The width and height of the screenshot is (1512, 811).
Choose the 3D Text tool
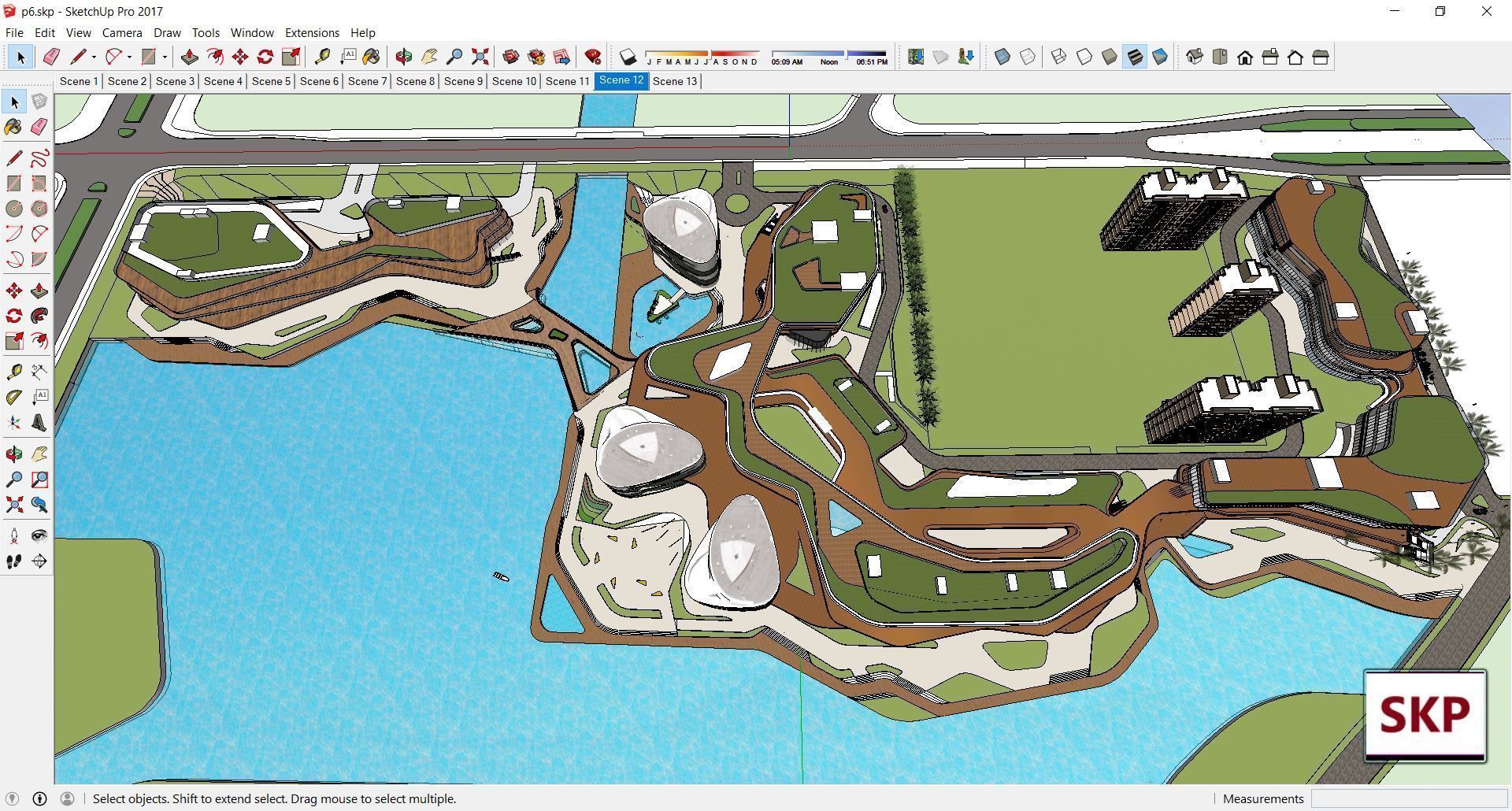point(39,423)
